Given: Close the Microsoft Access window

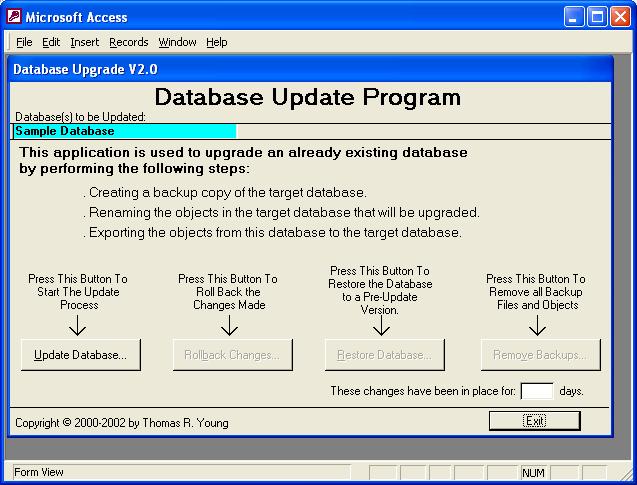Looking at the screenshot, I should [621, 17].
